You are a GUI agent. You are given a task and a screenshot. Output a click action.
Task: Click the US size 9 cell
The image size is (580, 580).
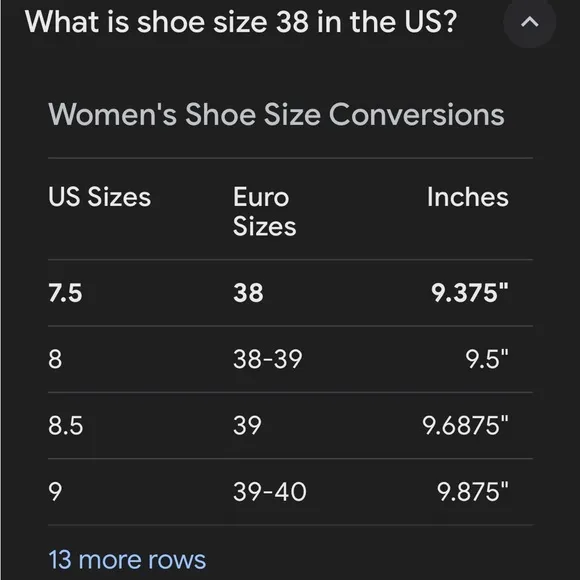point(55,492)
